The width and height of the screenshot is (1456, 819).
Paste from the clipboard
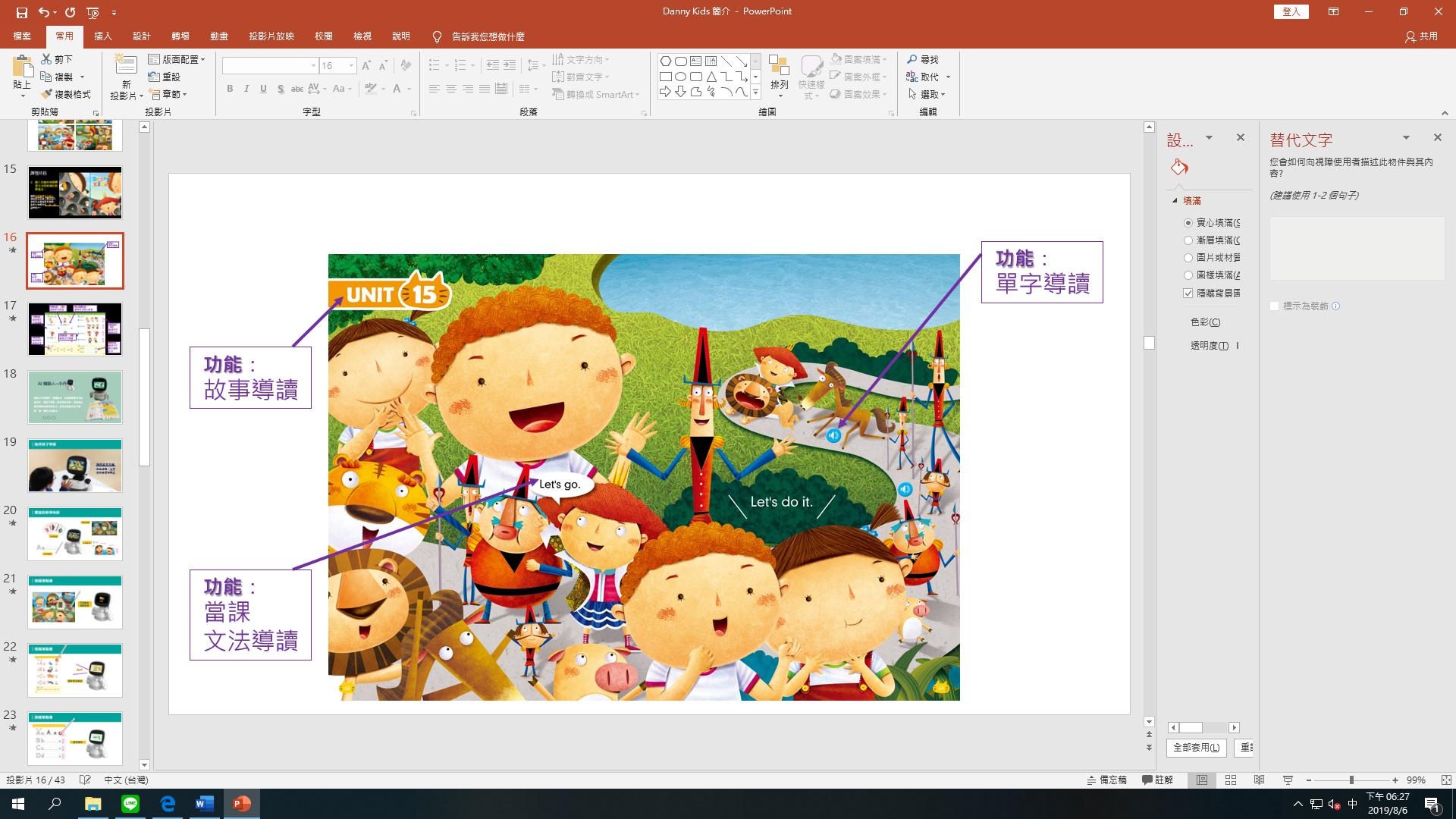pos(22,76)
